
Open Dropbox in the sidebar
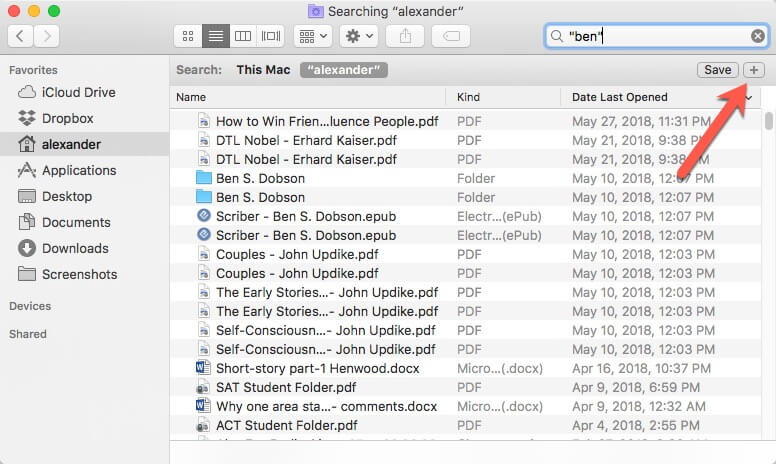point(85,118)
